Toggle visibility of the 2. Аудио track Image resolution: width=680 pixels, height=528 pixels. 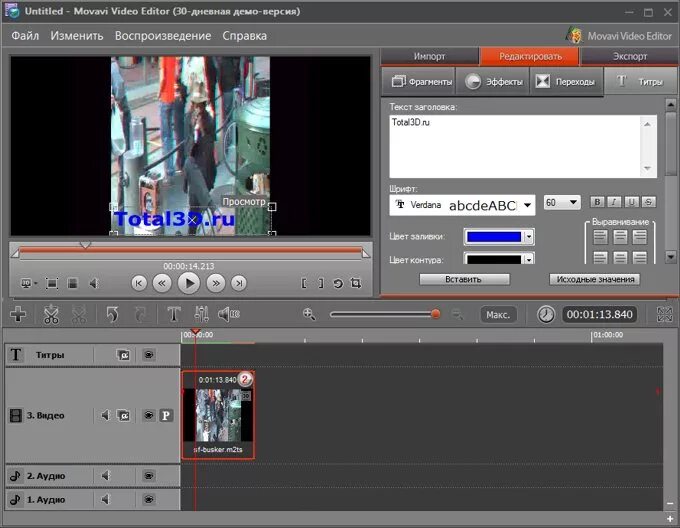tap(148, 476)
